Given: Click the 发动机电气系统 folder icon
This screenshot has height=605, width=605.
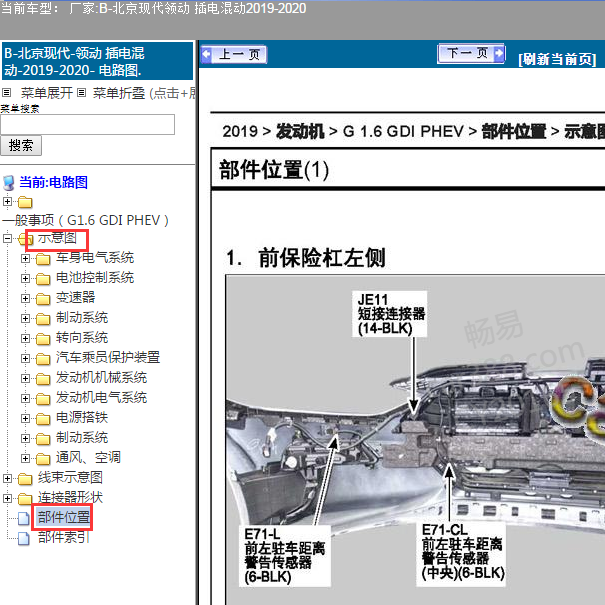Looking at the screenshot, I should [43, 399].
